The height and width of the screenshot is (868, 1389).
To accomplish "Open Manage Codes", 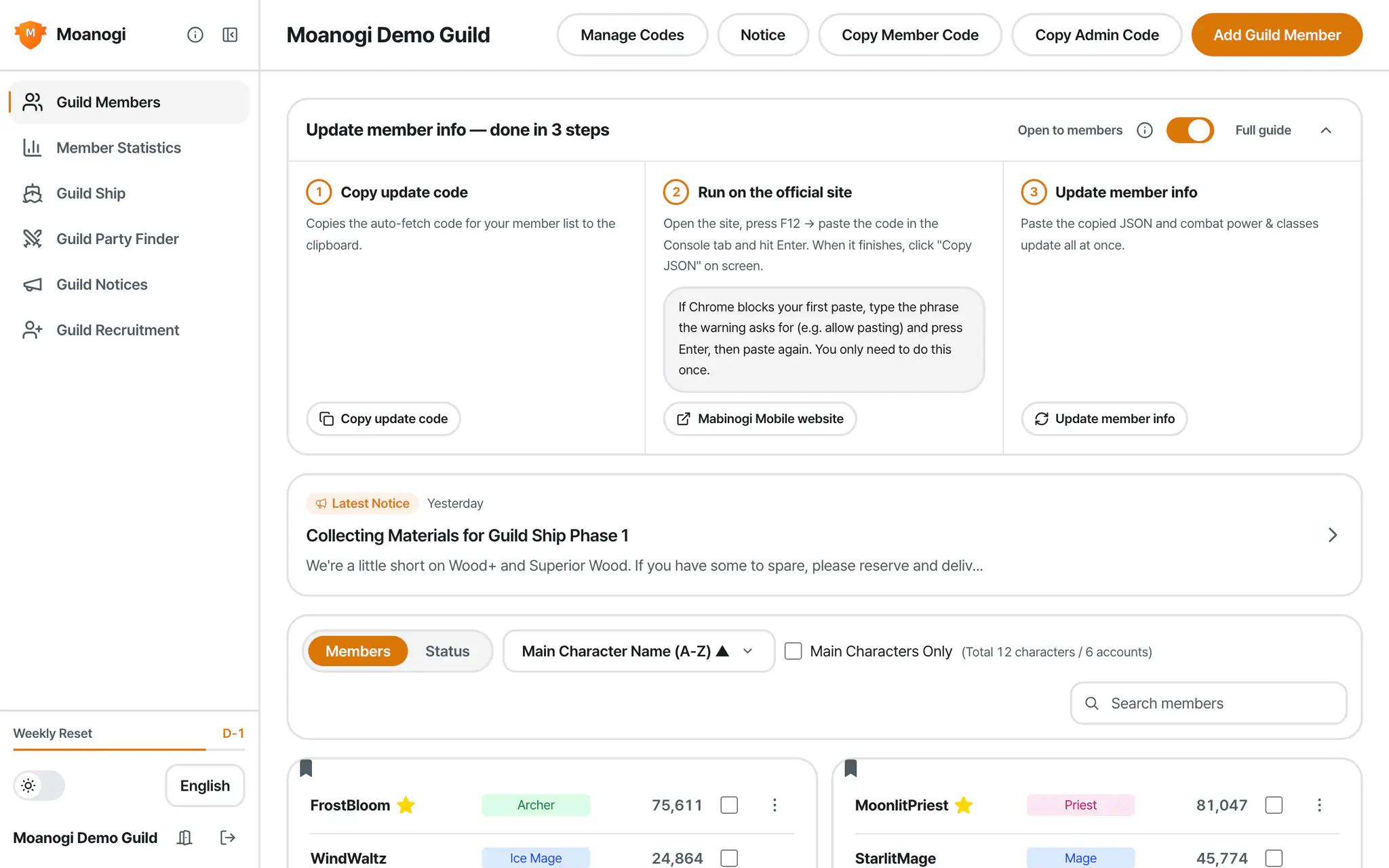I will pyautogui.click(x=632, y=35).
